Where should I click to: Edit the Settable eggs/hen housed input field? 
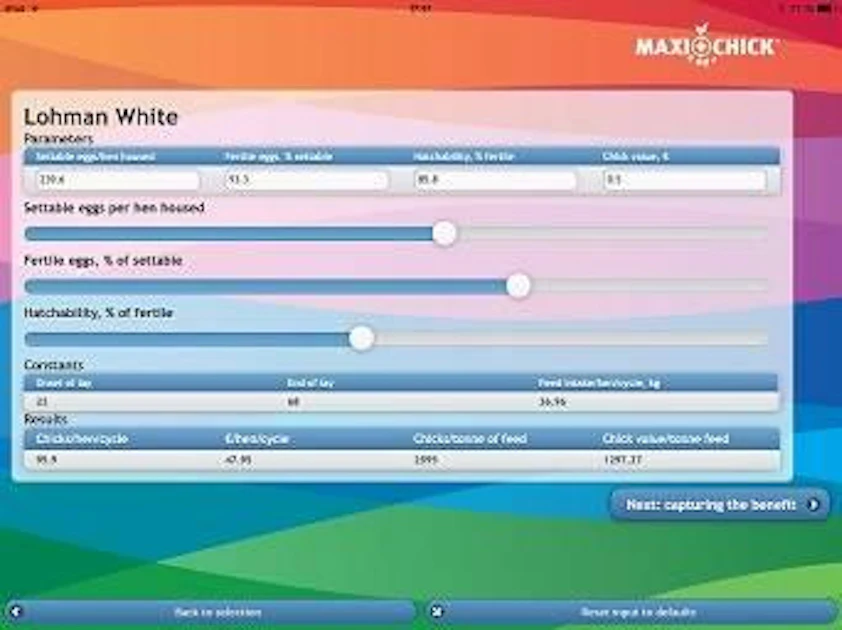[117, 180]
